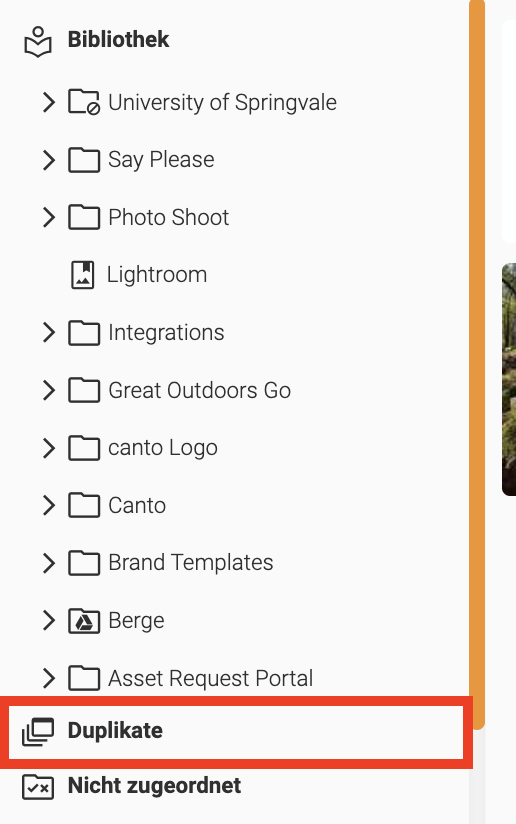The height and width of the screenshot is (824, 516).
Task: Click the Nicht zugeordnet folder icon
Action: click(x=38, y=787)
